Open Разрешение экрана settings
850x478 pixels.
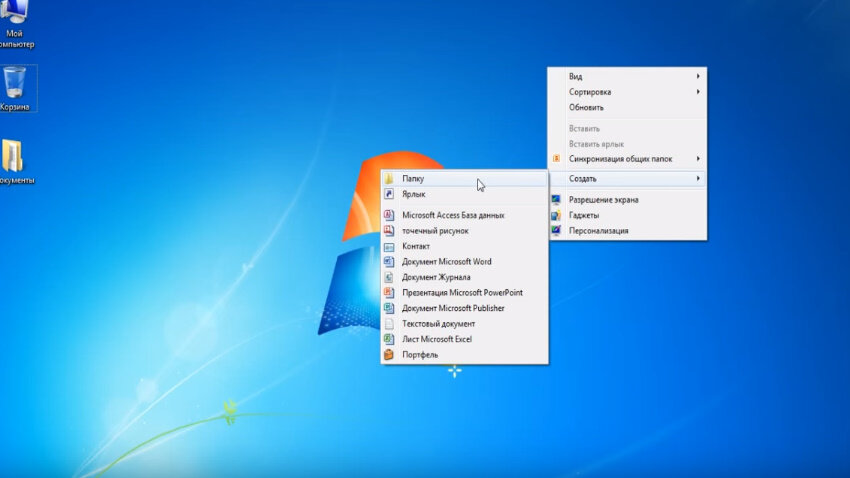(x=627, y=199)
